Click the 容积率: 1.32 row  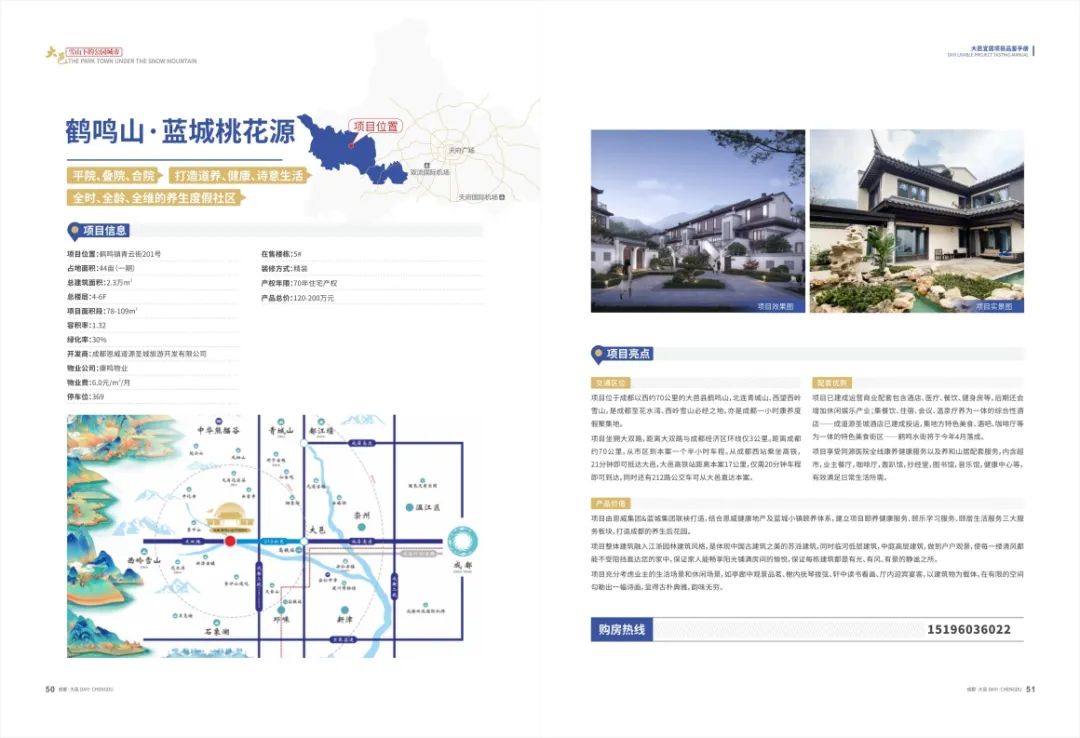(x=152, y=325)
